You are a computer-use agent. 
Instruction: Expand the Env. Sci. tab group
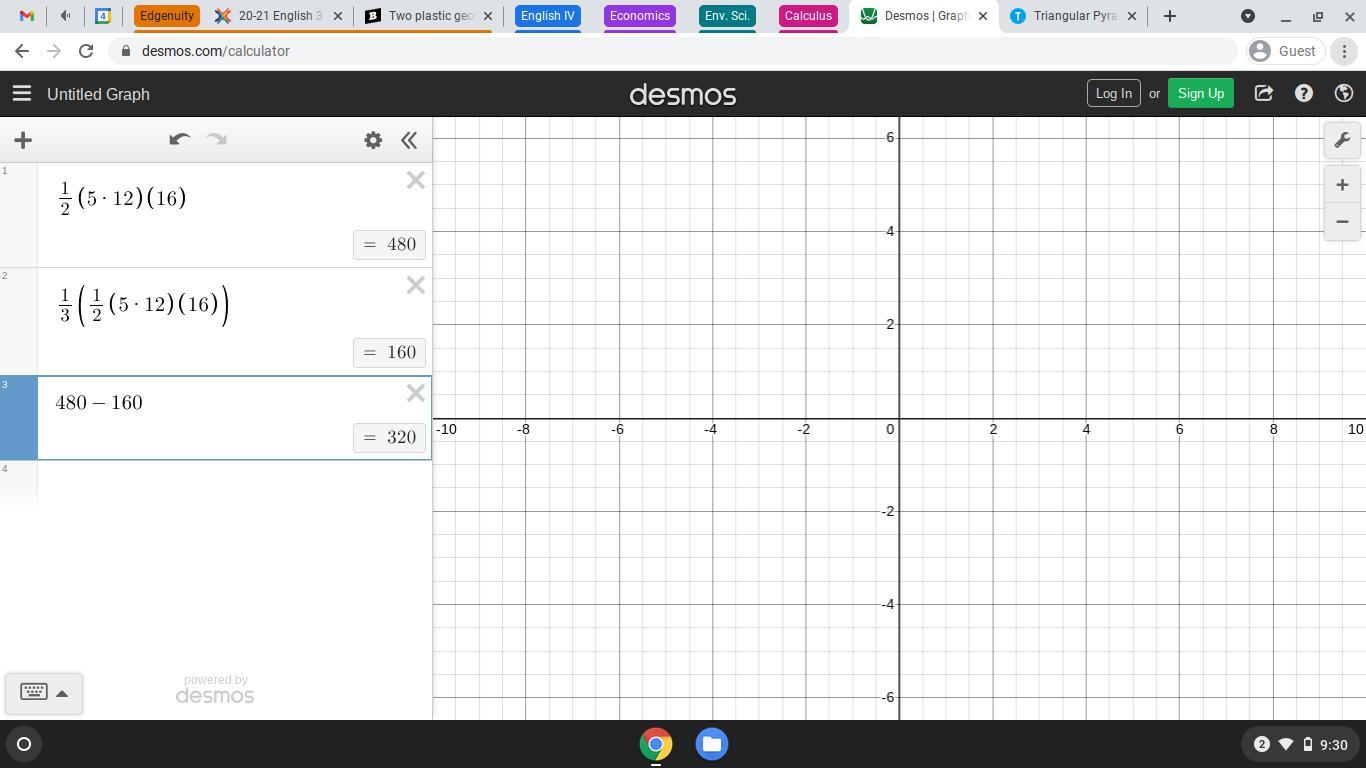click(727, 16)
